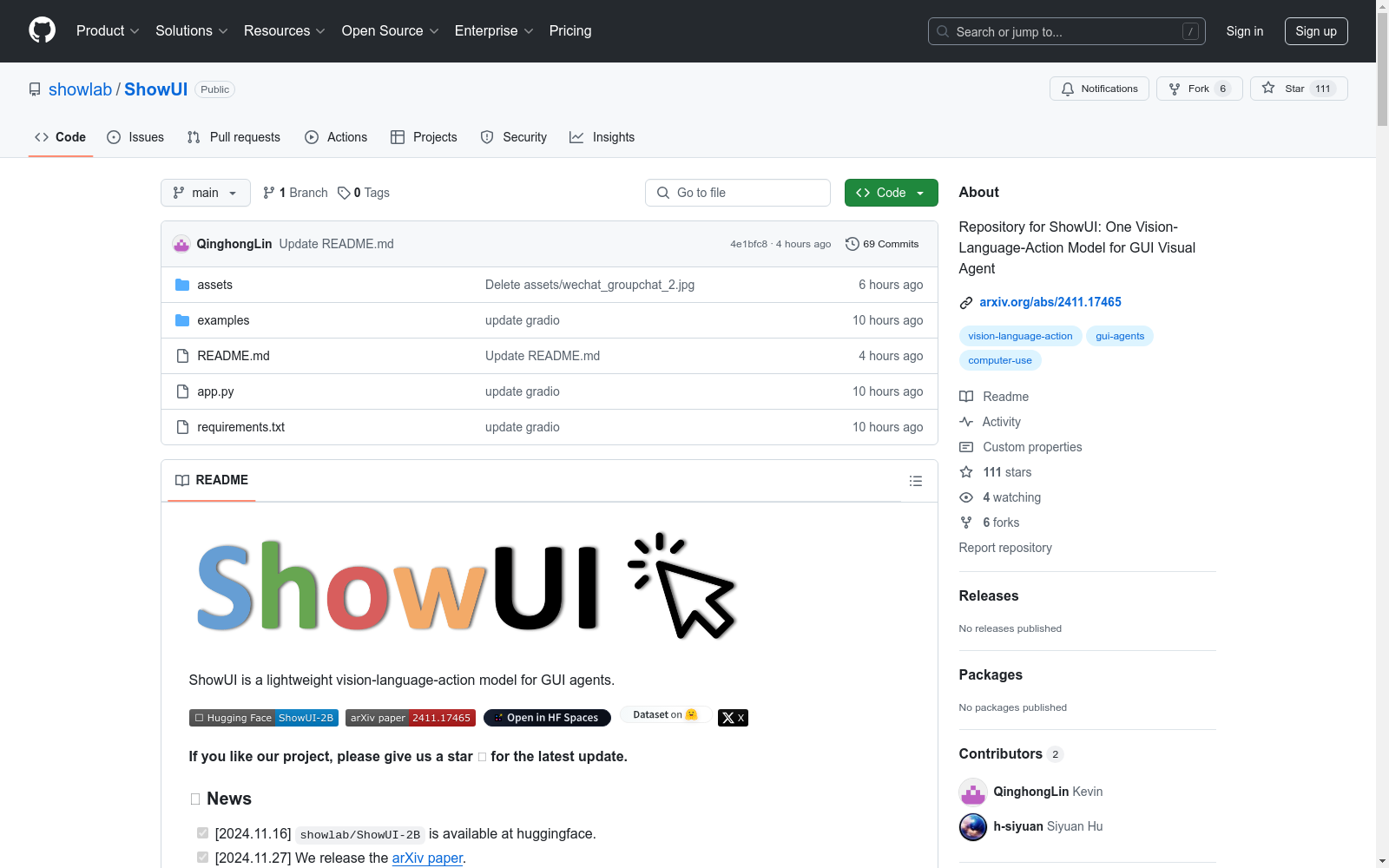This screenshot has height=868, width=1389.
Task: Expand the Solutions menu
Action: click(x=192, y=30)
